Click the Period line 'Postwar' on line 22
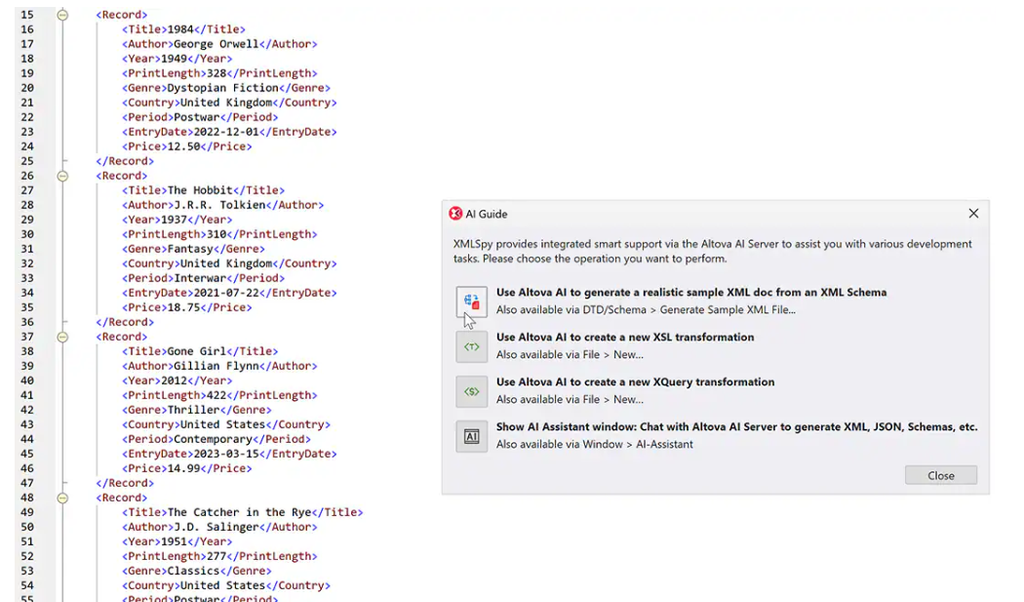This screenshot has height=602, width=1024. (200, 117)
